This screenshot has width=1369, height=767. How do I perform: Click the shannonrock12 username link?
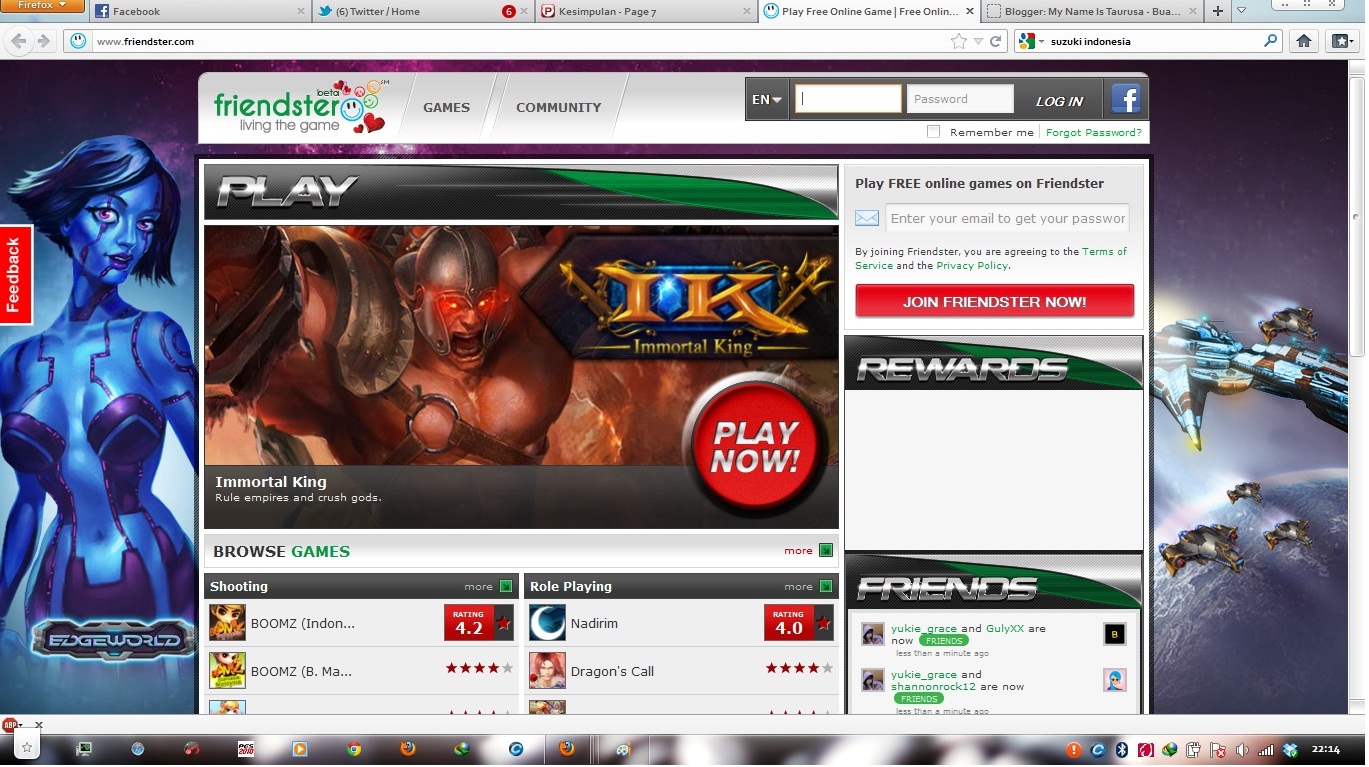point(933,687)
